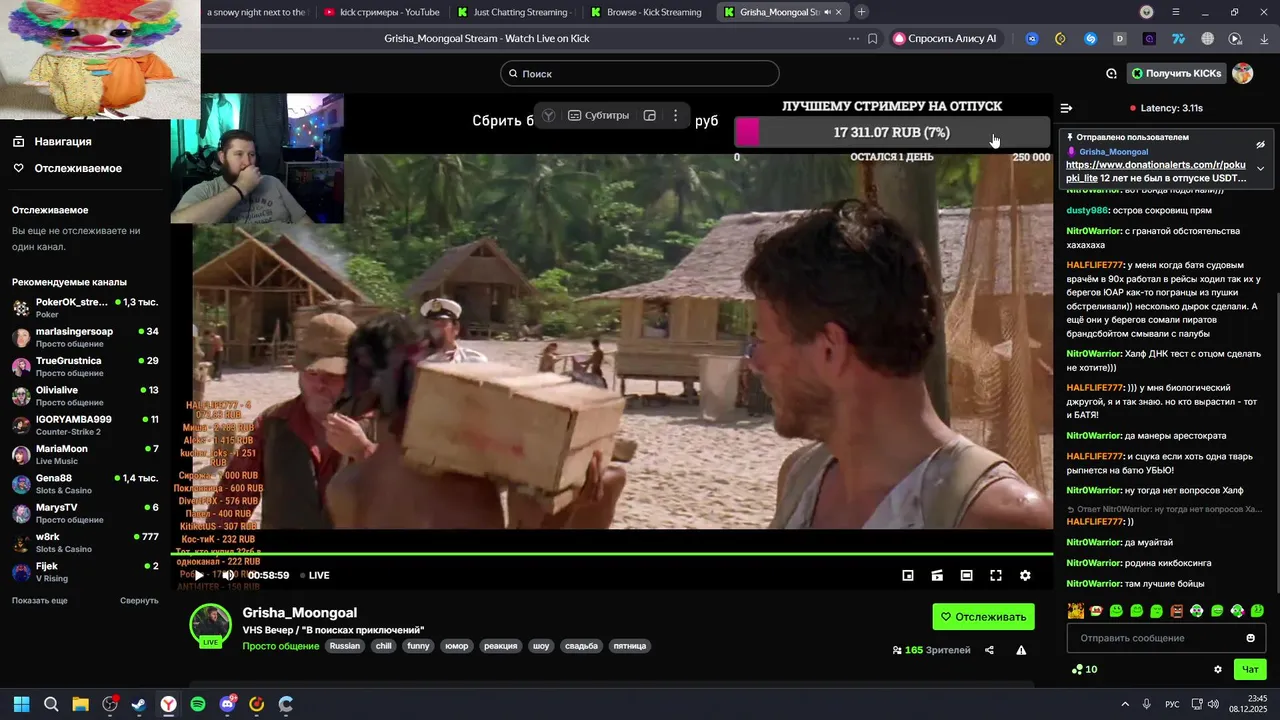
Task: Click the translate icon on video overlay
Action: point(548,115)
